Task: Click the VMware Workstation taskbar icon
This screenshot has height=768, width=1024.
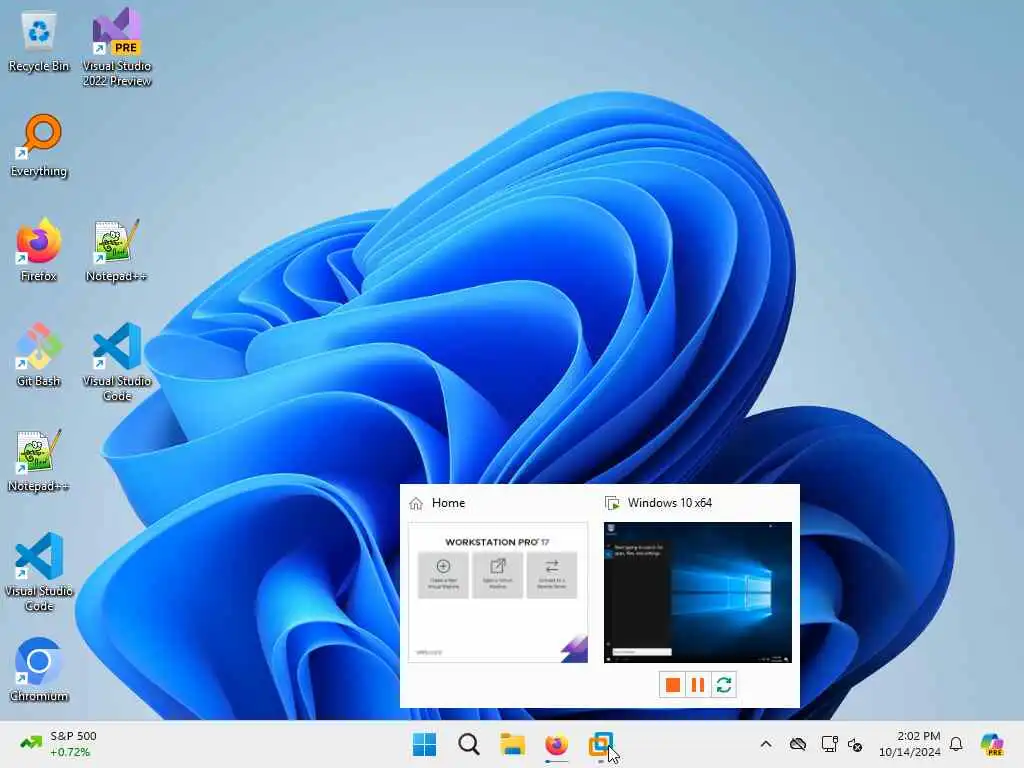Action: (600, 744)
